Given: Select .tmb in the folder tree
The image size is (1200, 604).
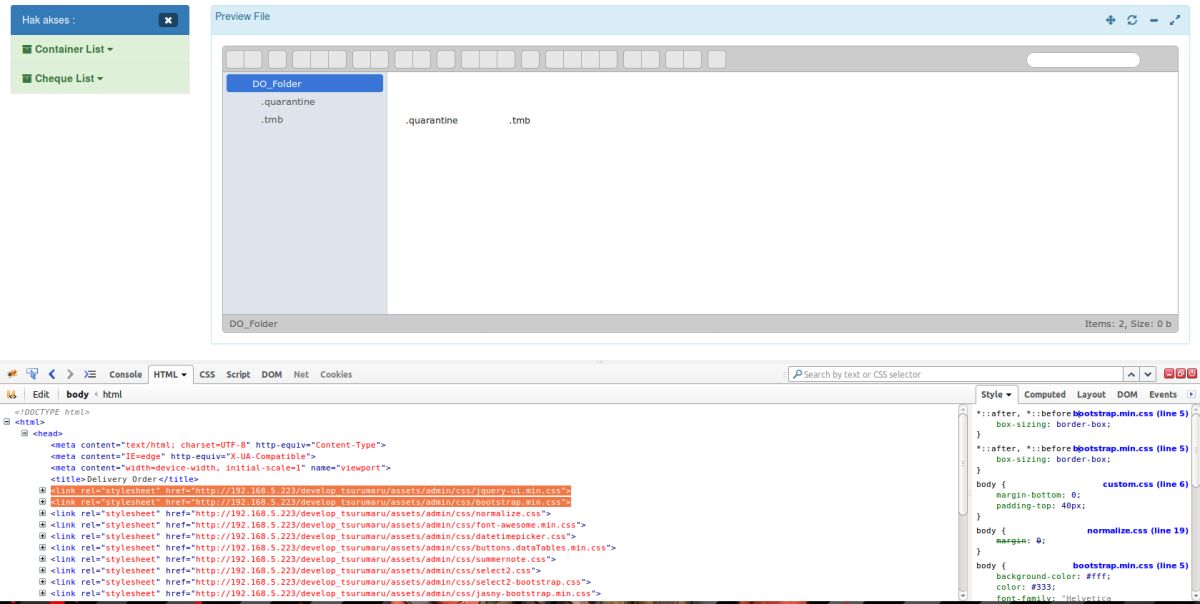Looking at the screenshot, I should 271,120.
